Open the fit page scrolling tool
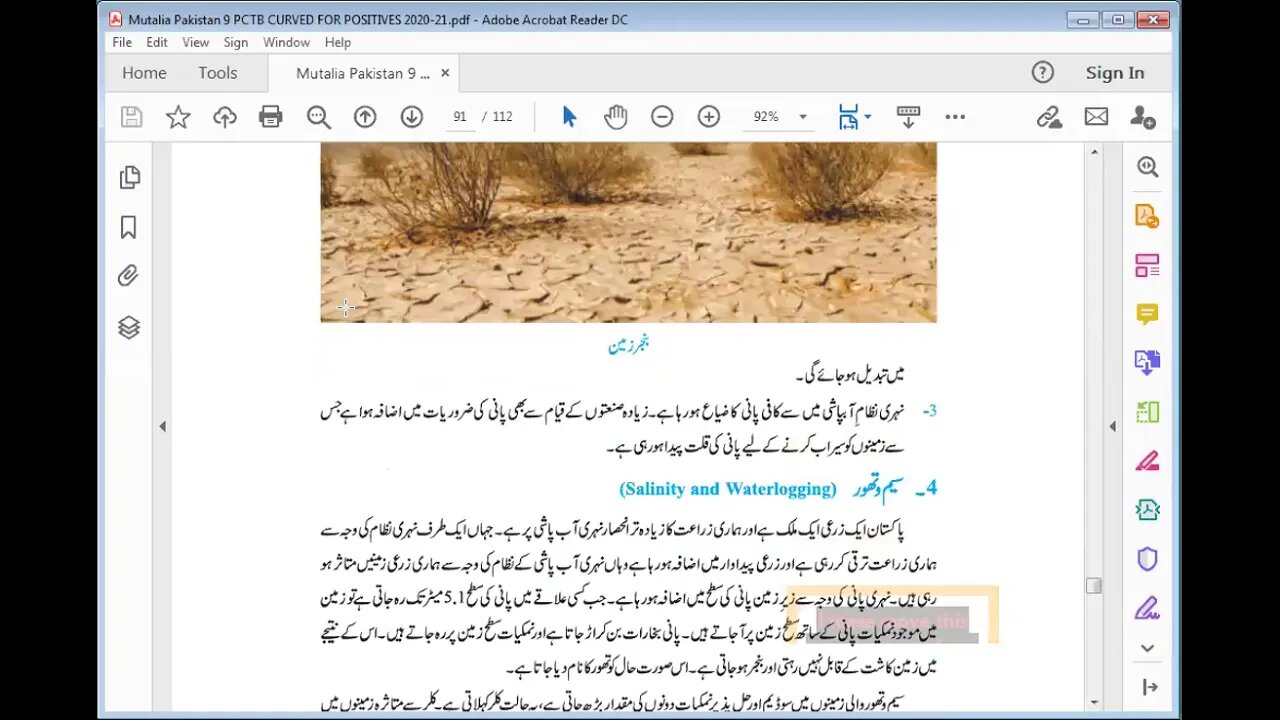The image size is (1280, 720). click(849, 117)
